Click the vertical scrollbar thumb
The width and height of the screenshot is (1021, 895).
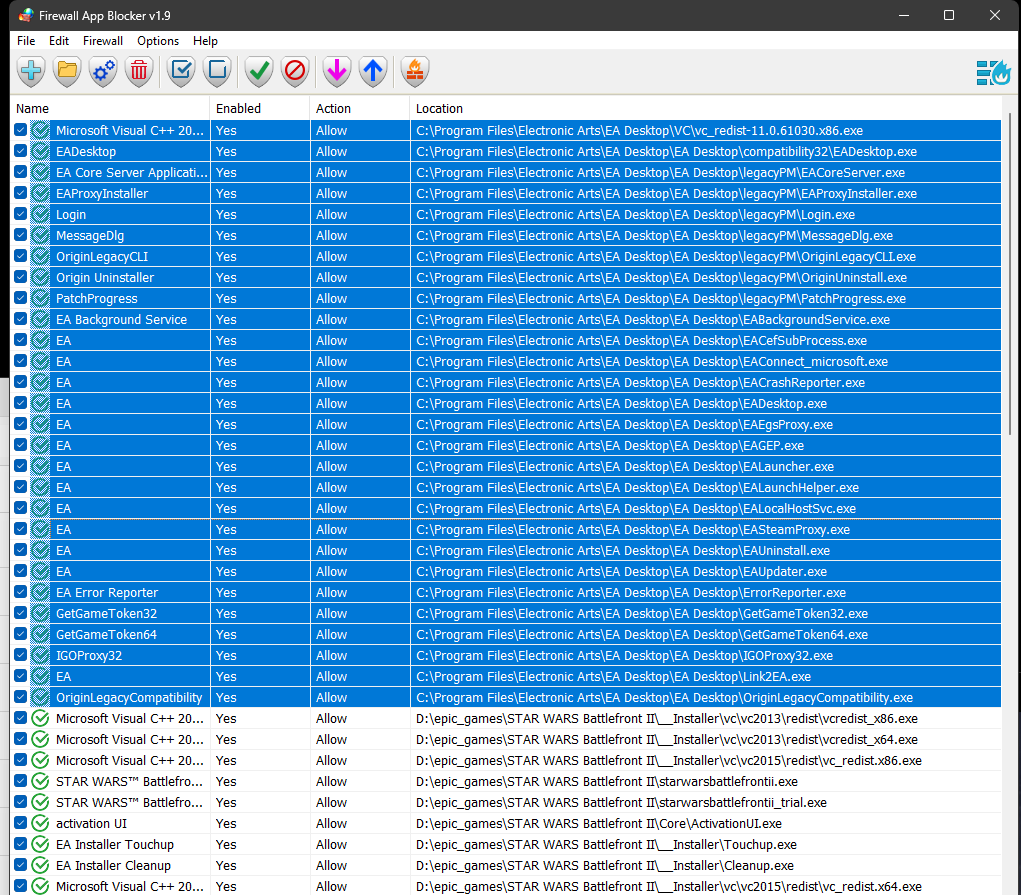pos(1010,274)
